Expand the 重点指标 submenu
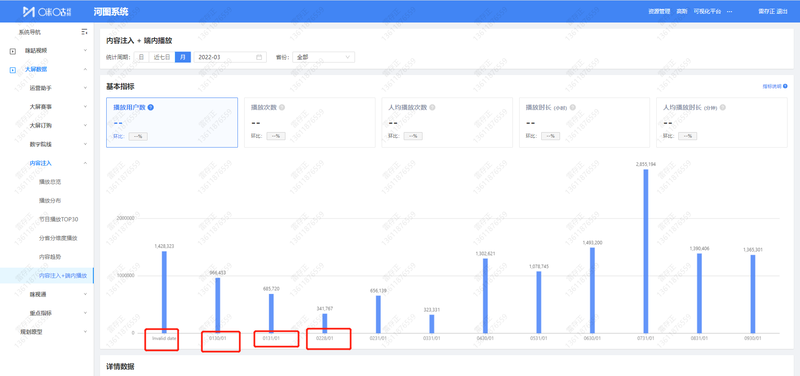This screenshot has height=376, width=800. 85,313
